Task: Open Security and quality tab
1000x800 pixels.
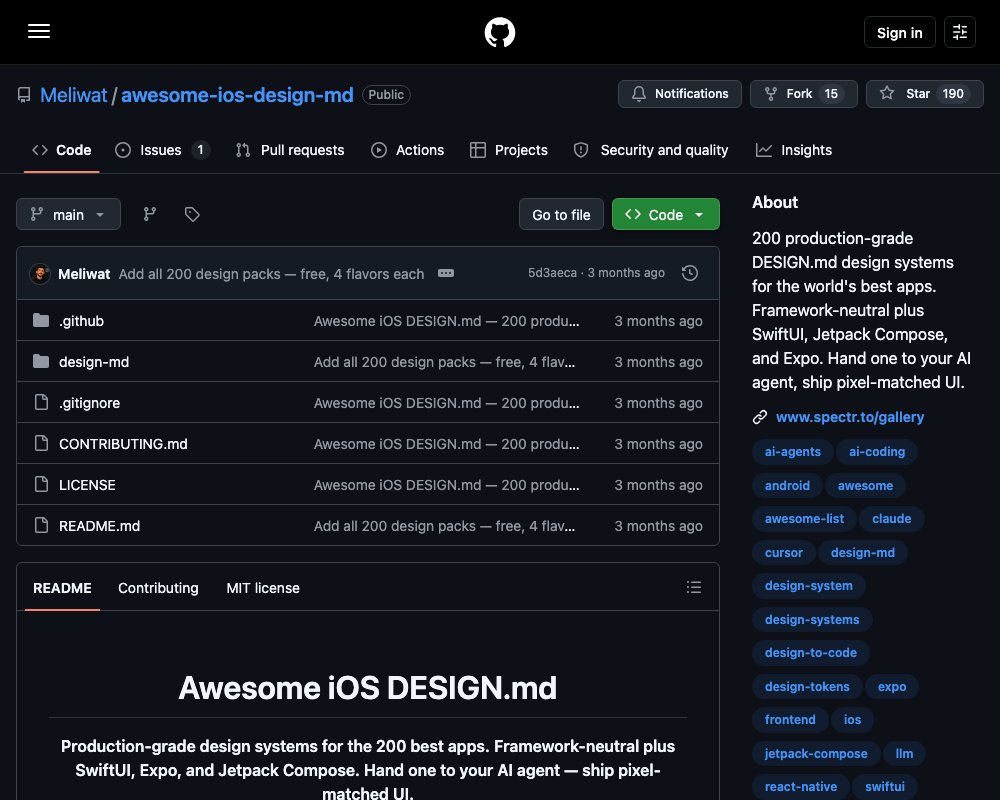Action: (651, 150)
